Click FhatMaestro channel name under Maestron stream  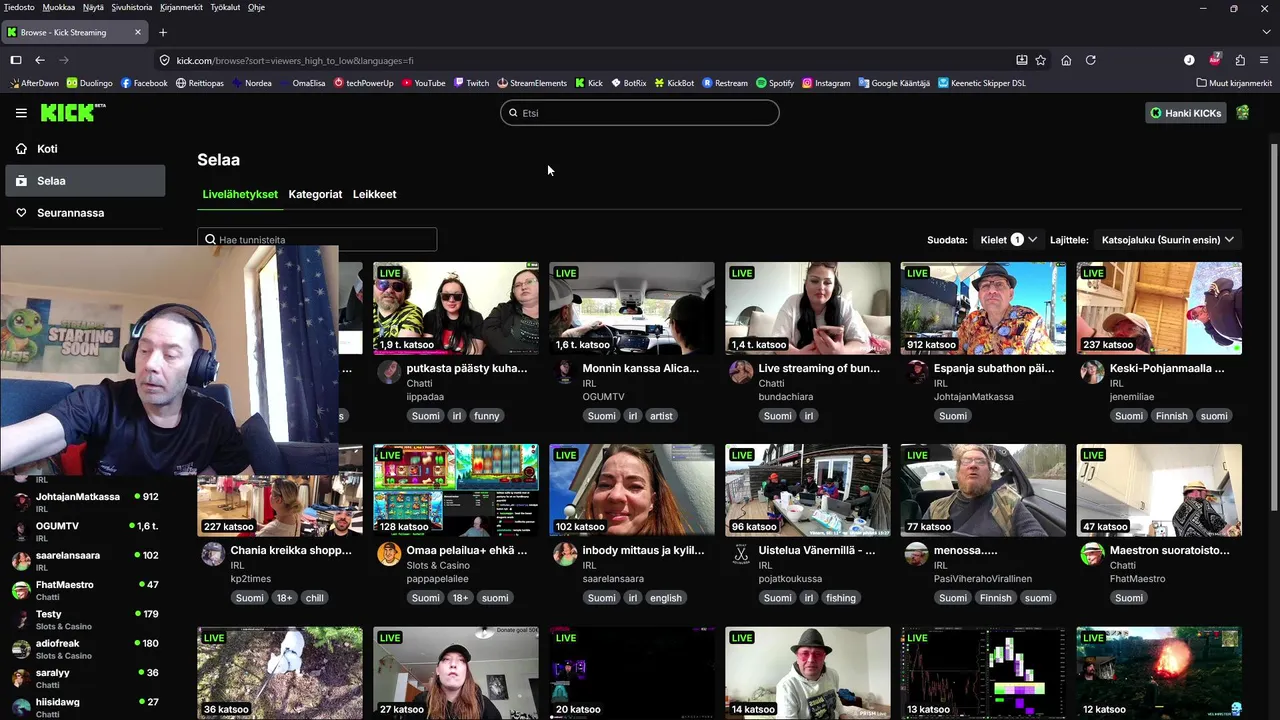[1138, 579]
